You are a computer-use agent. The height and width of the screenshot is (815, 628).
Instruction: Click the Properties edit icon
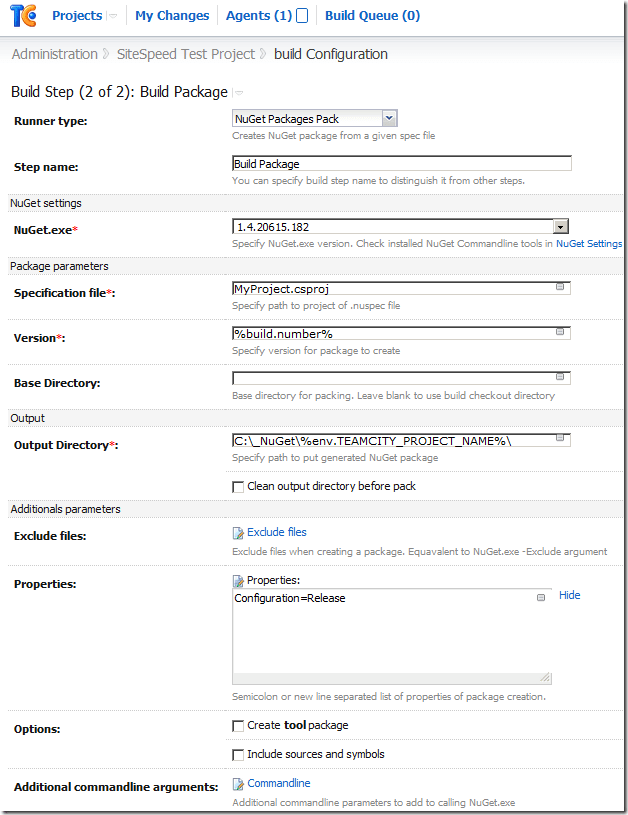[x=238, y=581]
